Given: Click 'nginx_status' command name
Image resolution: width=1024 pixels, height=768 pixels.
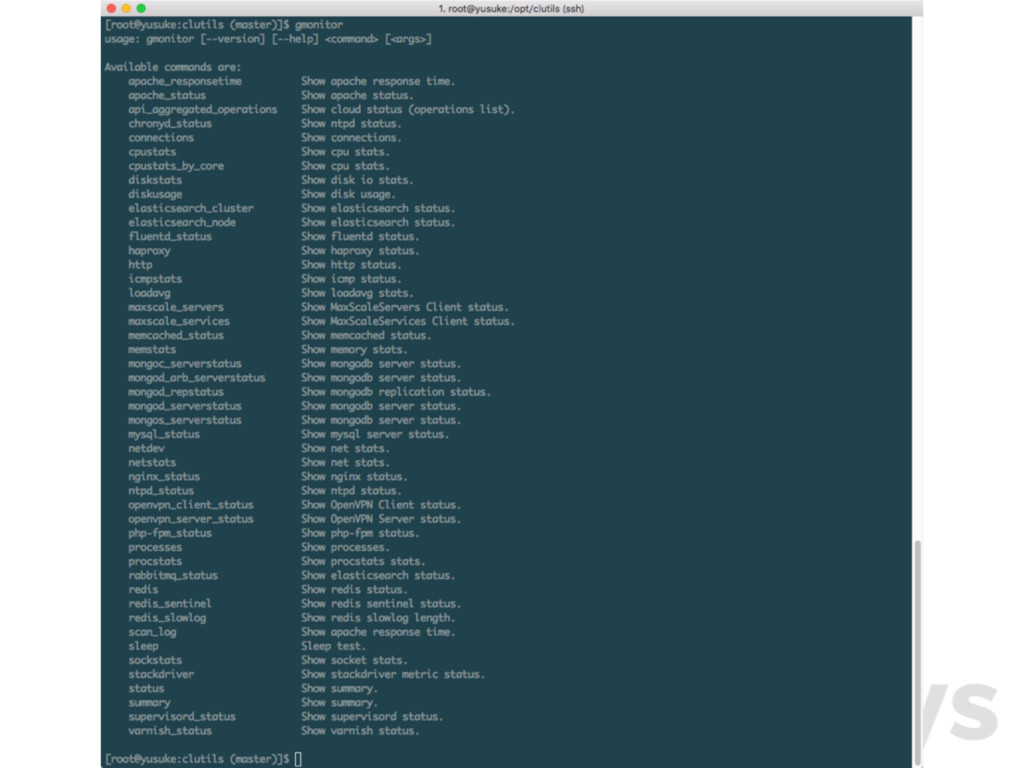Looking at the screenshot, I should pyautogui.click(x=164, y=477).
